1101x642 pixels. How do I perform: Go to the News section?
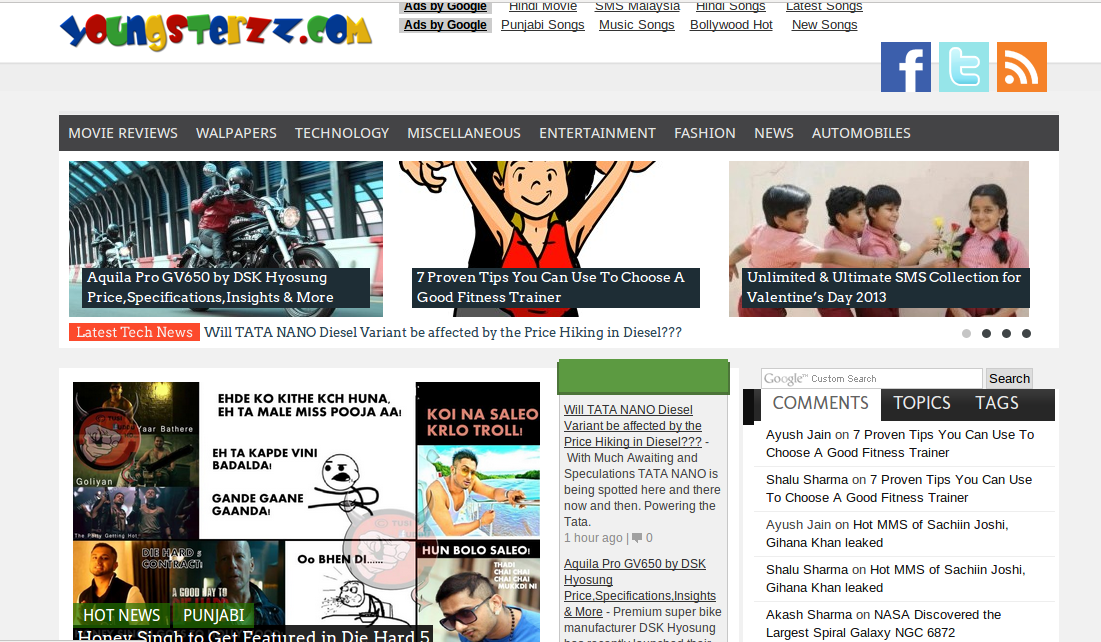pyautogui.click(x=774, y=133)
